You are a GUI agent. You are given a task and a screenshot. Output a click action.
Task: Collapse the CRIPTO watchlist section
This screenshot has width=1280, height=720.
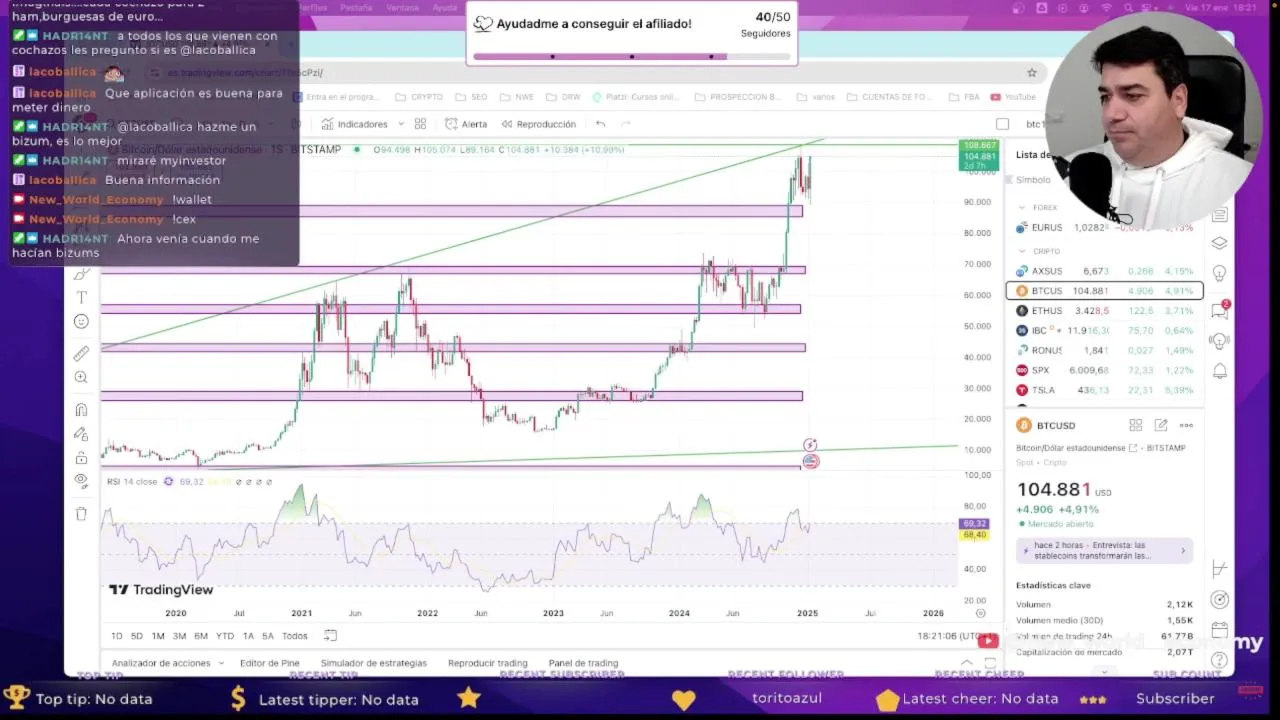[1022, 251]
